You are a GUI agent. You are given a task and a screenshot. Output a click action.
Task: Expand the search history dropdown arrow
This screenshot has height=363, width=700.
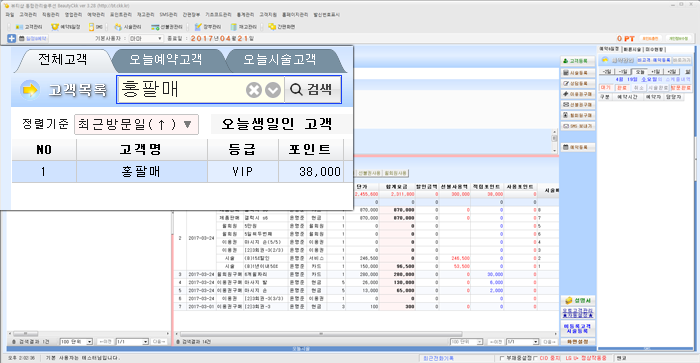click(273, 90)
